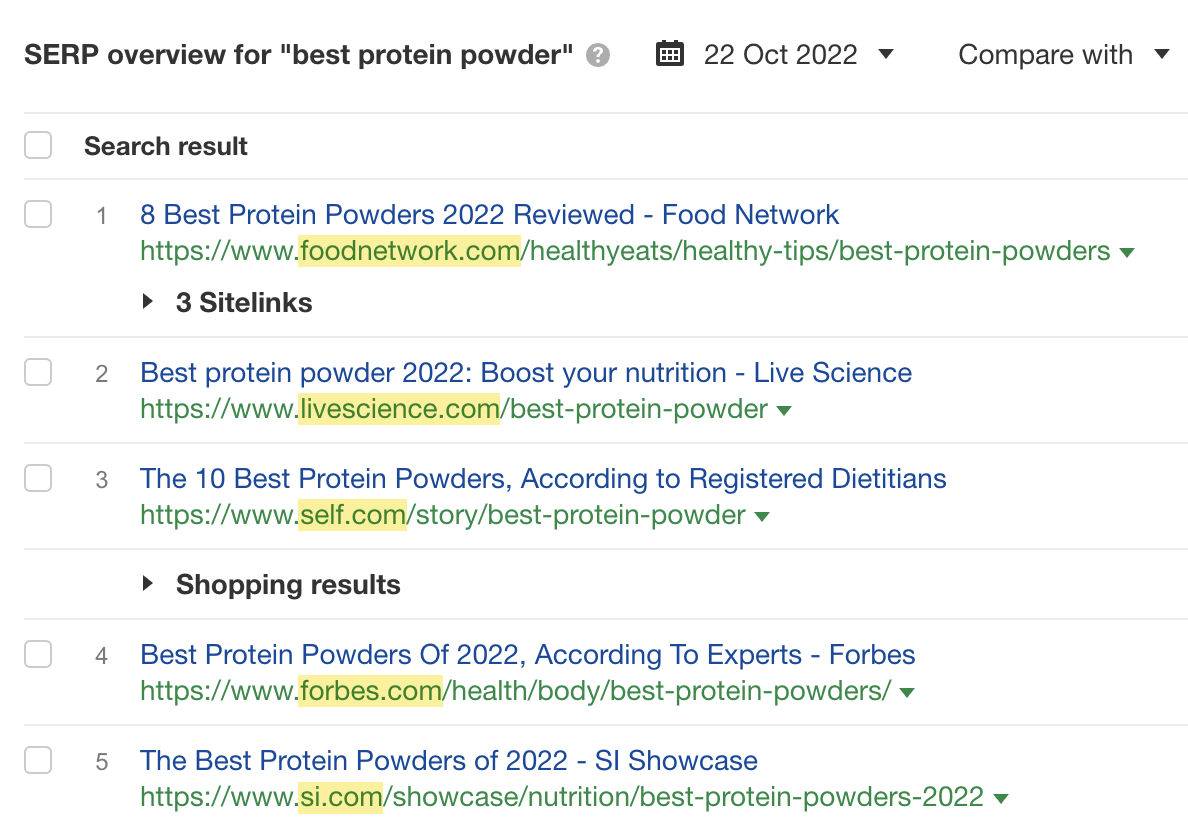Open the URL options arrow for self.com result
1188x830 pixels.
coord(761,515)
